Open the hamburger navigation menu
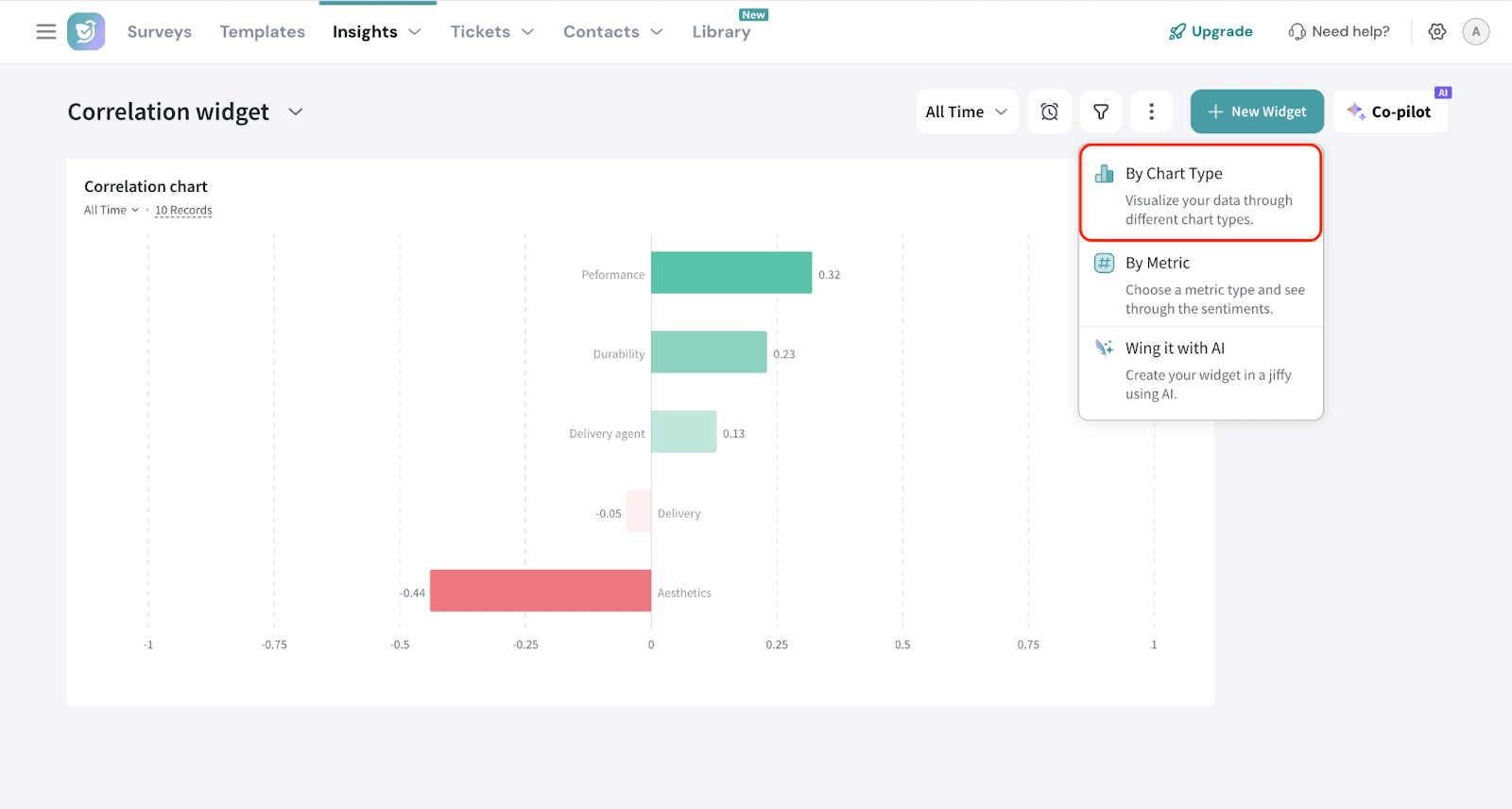Screen dimensions: 1512x809 pyautogui.click(x=45, y=31)
